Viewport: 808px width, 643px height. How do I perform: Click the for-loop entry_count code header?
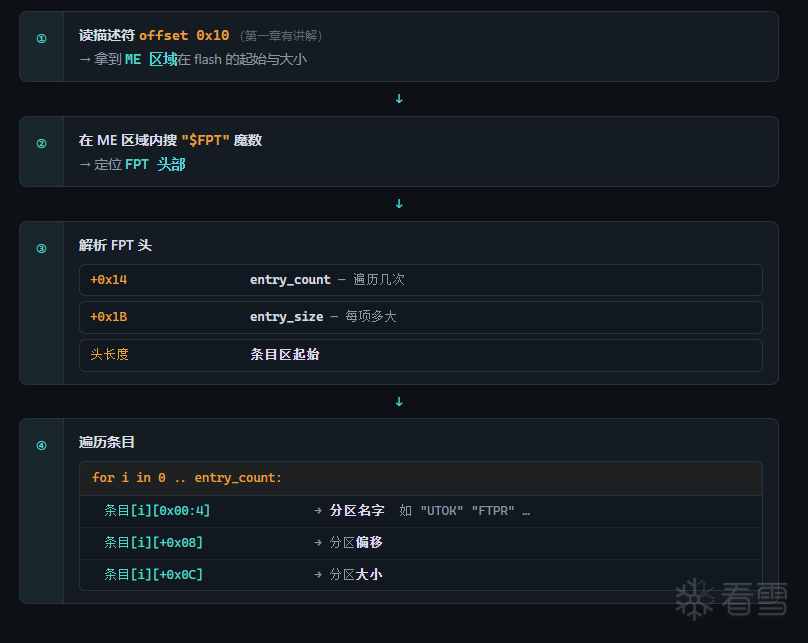pyautogui.click(x=420, y=478)
